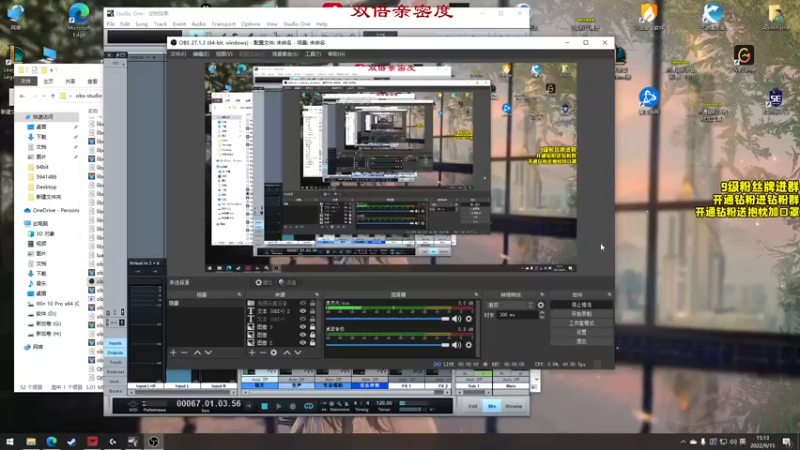This screenshot has width=800, height=450.
Task: Remove the selected OBS source
Action: pyautogui.click(x=263, y=353)
